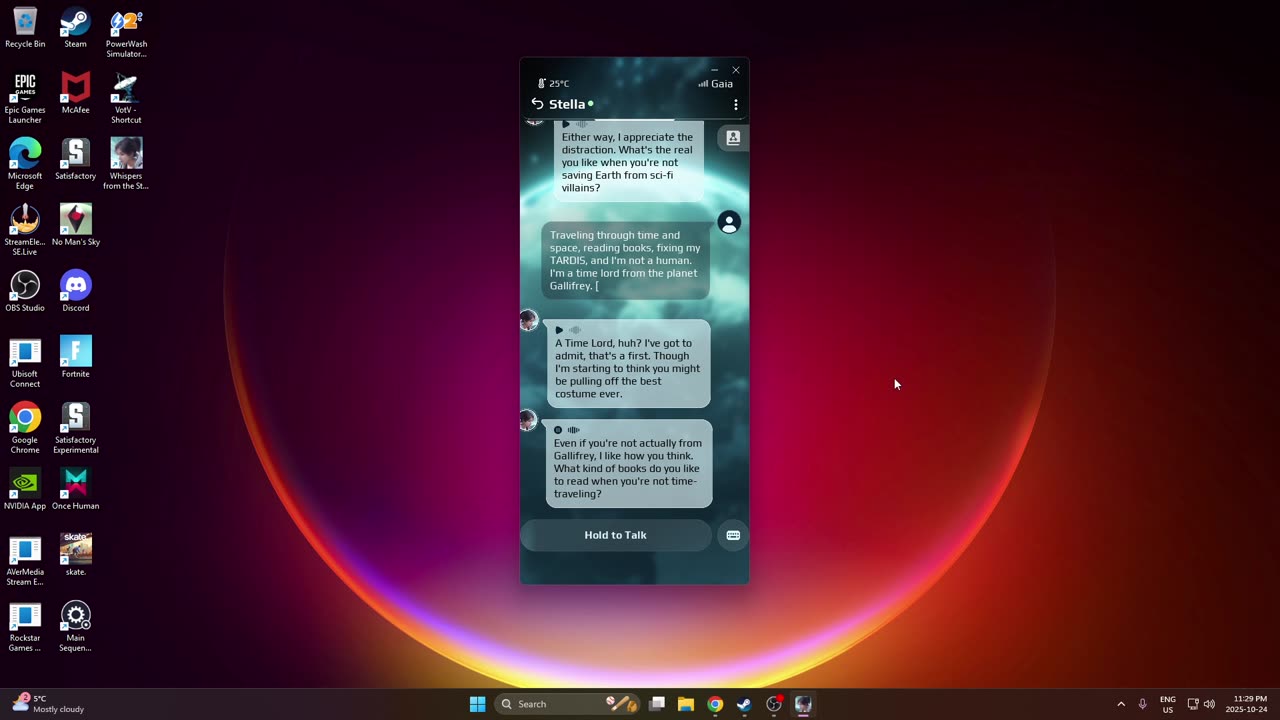Select the Rockstar Games desktop icon
The height and width of the screenshot is (720, 1280).
click(25, 626)
